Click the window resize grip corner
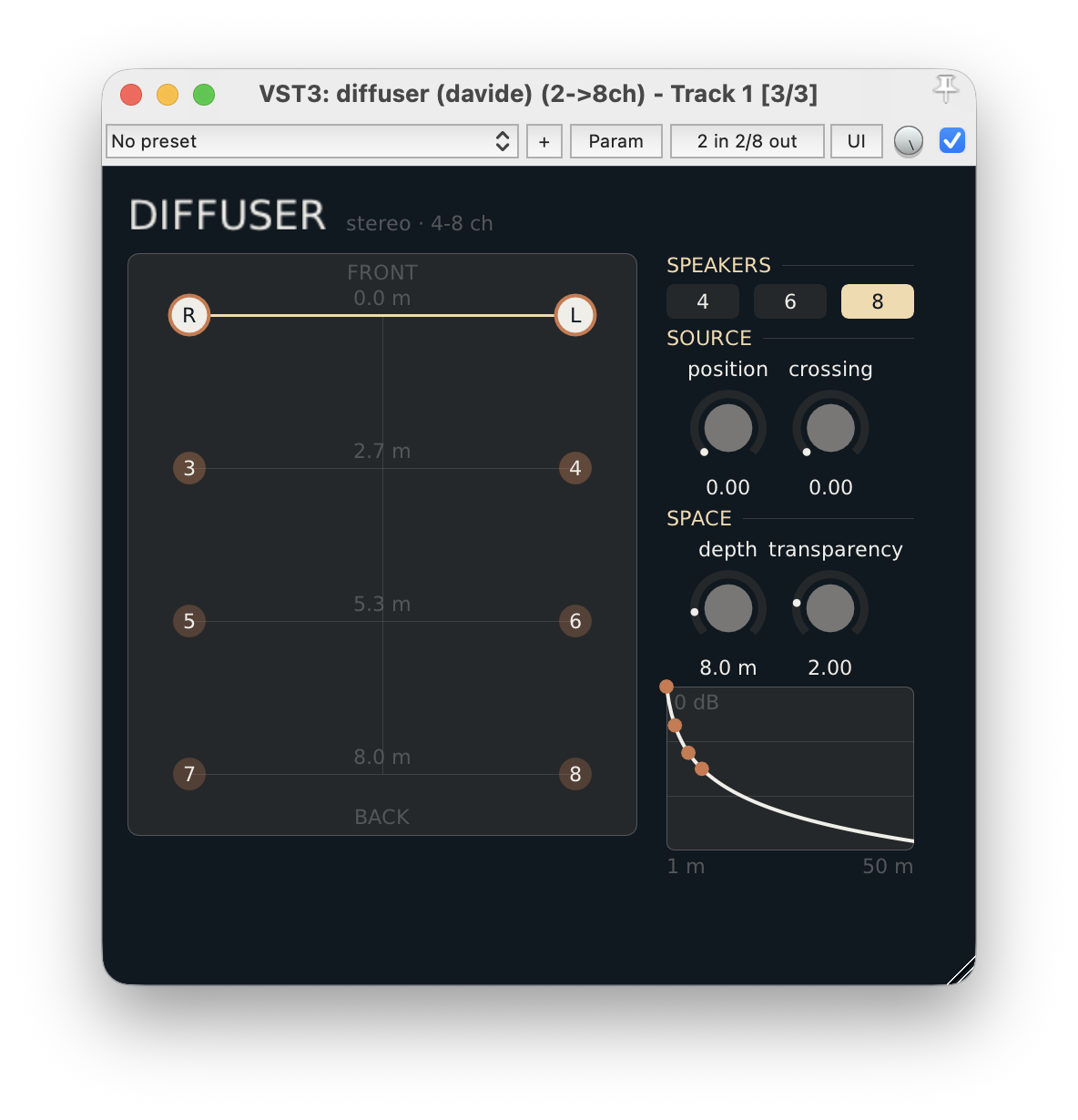Viewport: 1078px width, 1120px height. pyautogui.click(x=961, y=971)
